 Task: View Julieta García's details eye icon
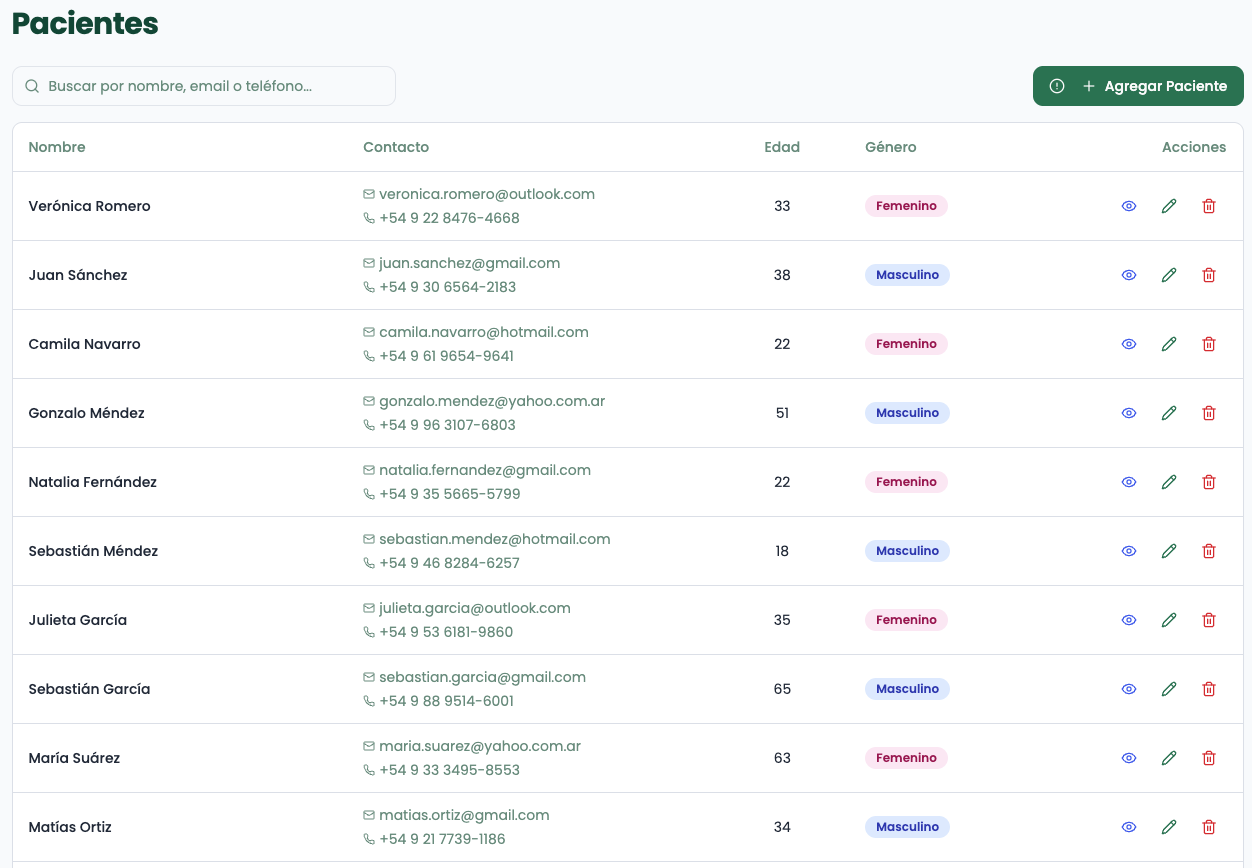(x=1129, y=620)
